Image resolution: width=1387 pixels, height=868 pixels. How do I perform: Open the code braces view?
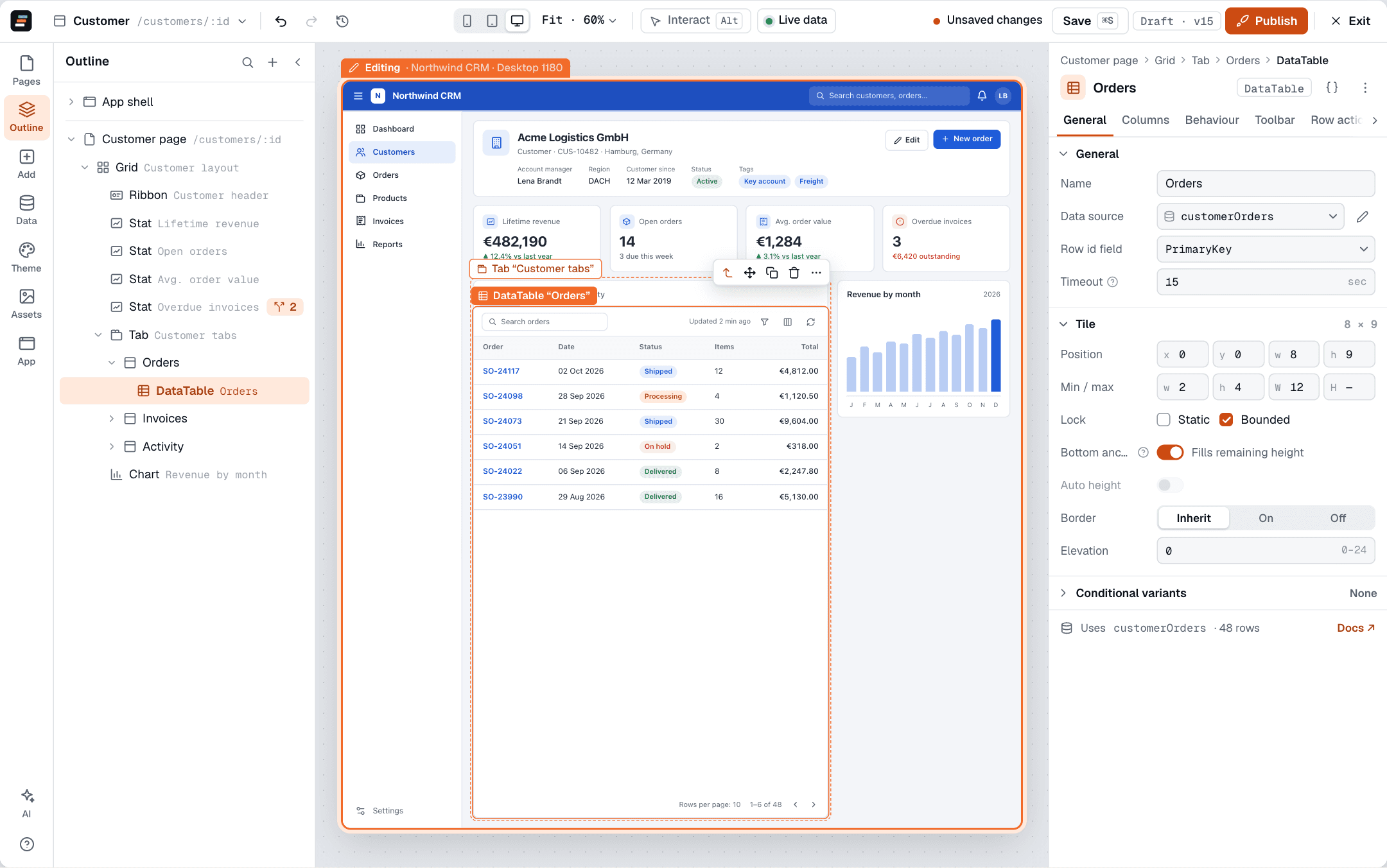click(1332, 88)
